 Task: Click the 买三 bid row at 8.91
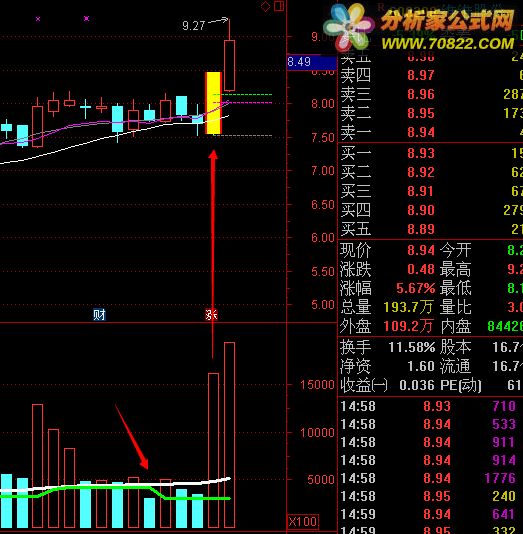pyautogui.click(x=432, y=191)
